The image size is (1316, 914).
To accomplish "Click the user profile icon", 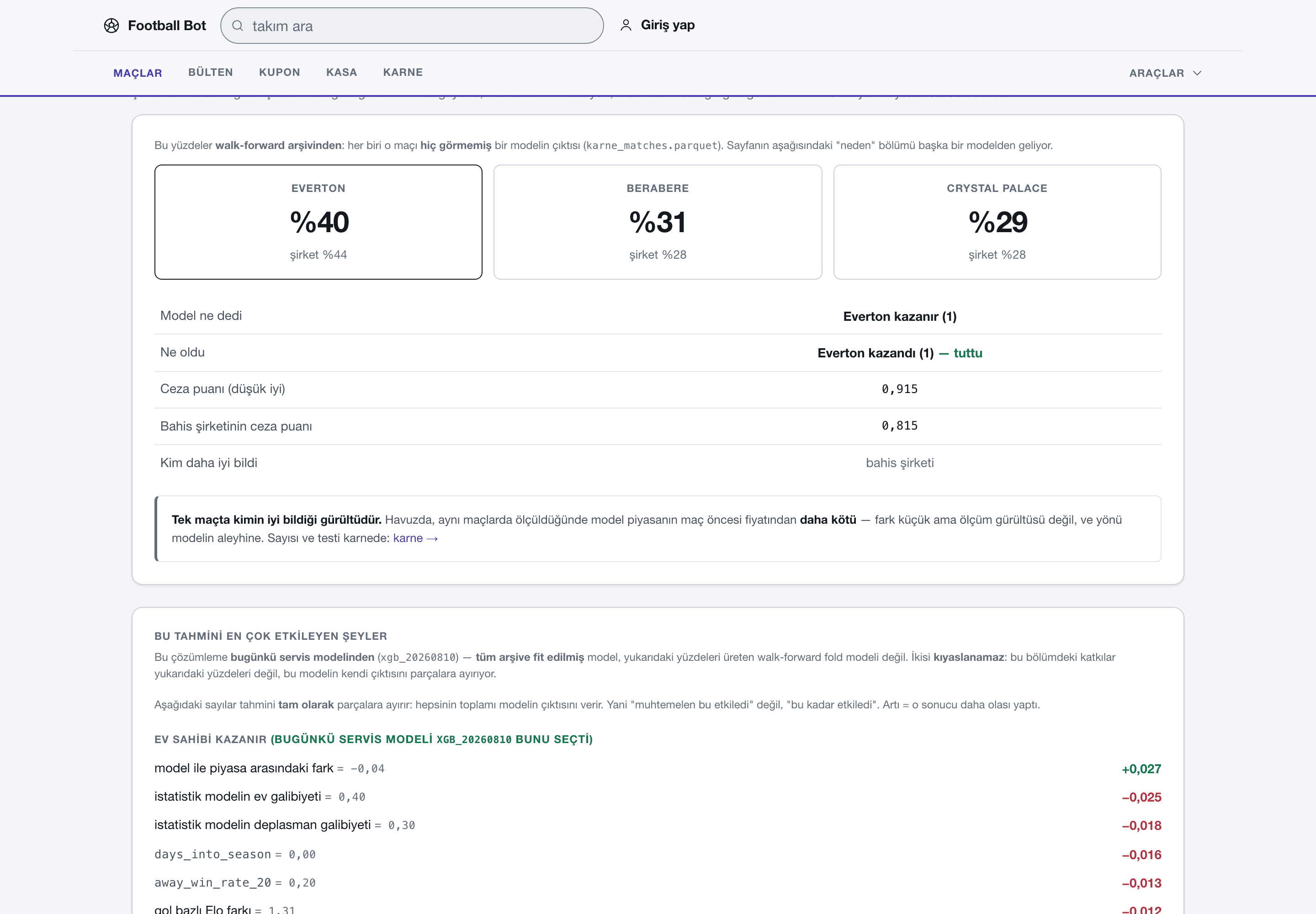I will (626, 25).
